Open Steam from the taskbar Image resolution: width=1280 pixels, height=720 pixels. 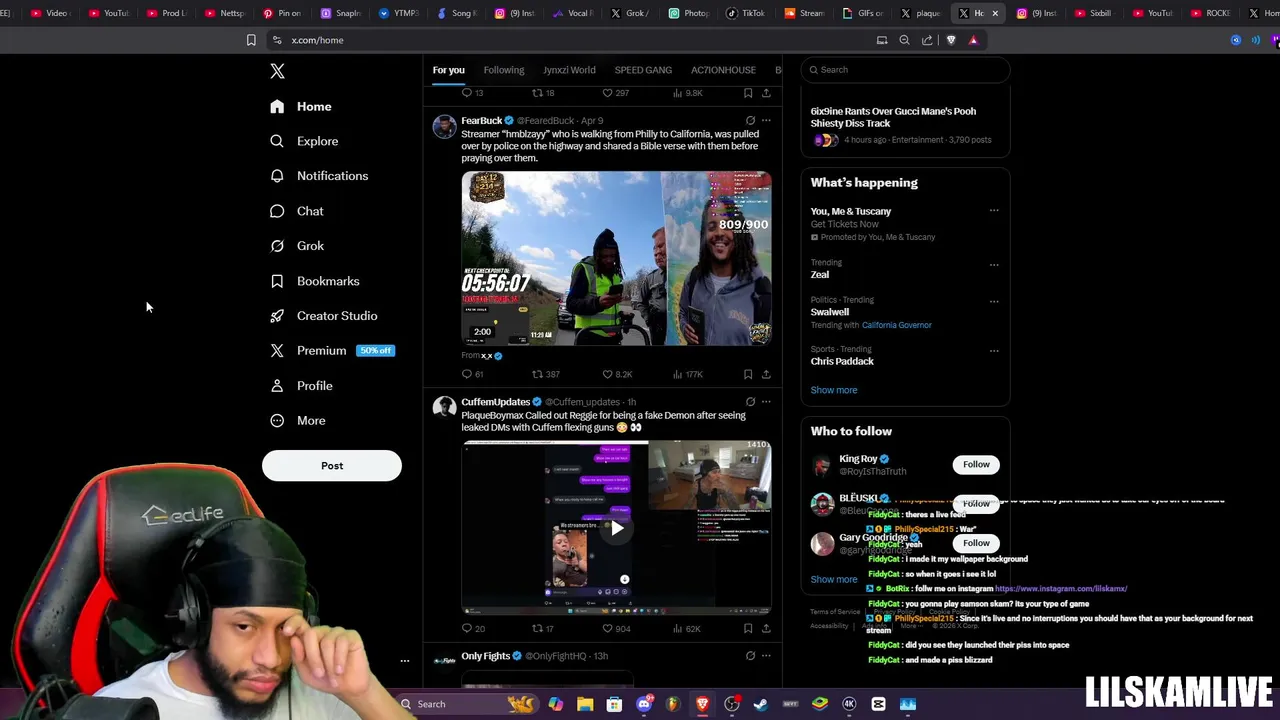click(761, 704)
